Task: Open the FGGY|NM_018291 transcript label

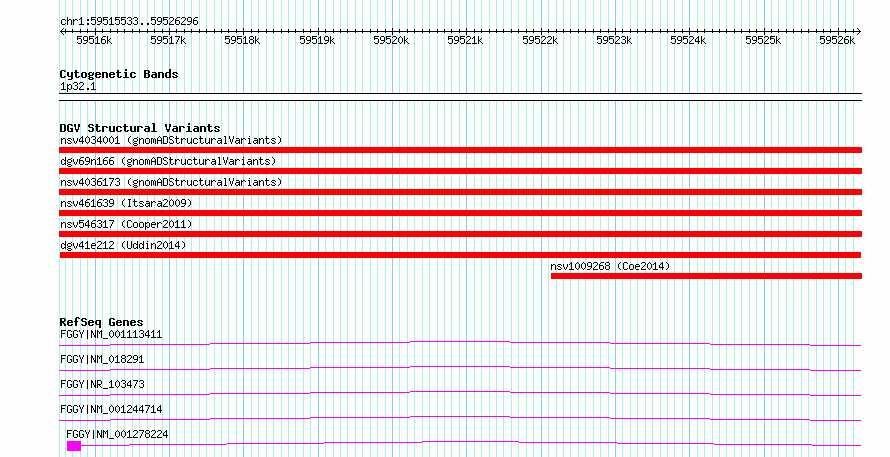Action: coord(102,359)
